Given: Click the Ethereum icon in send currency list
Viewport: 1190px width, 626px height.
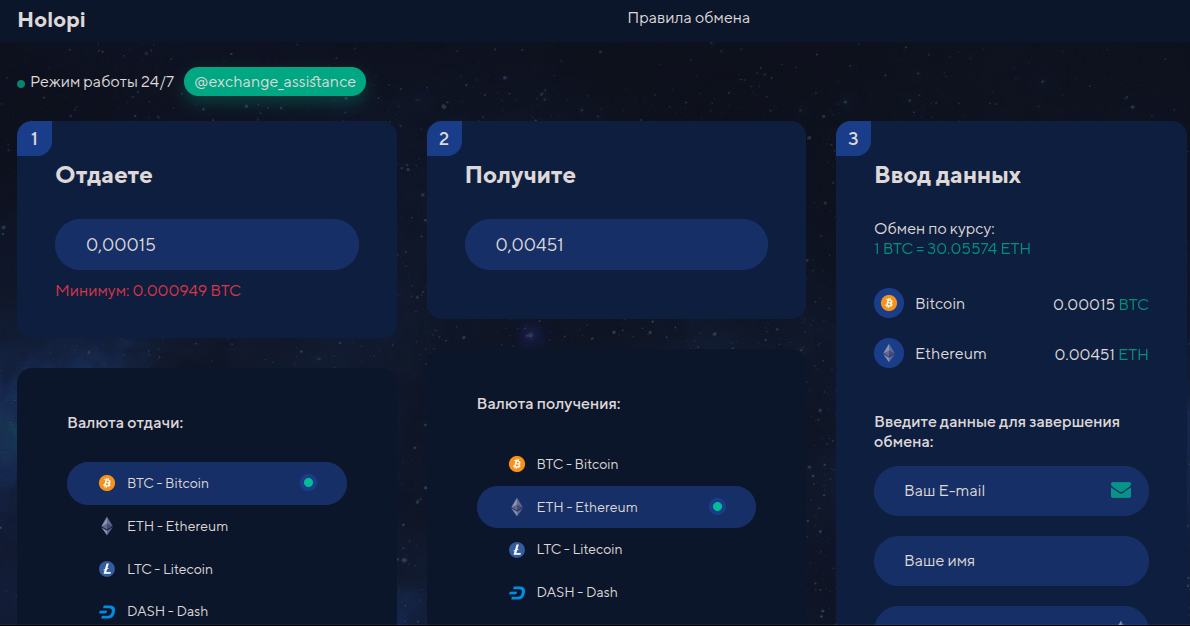Looking at the screenshot, I should click(107, 526).
